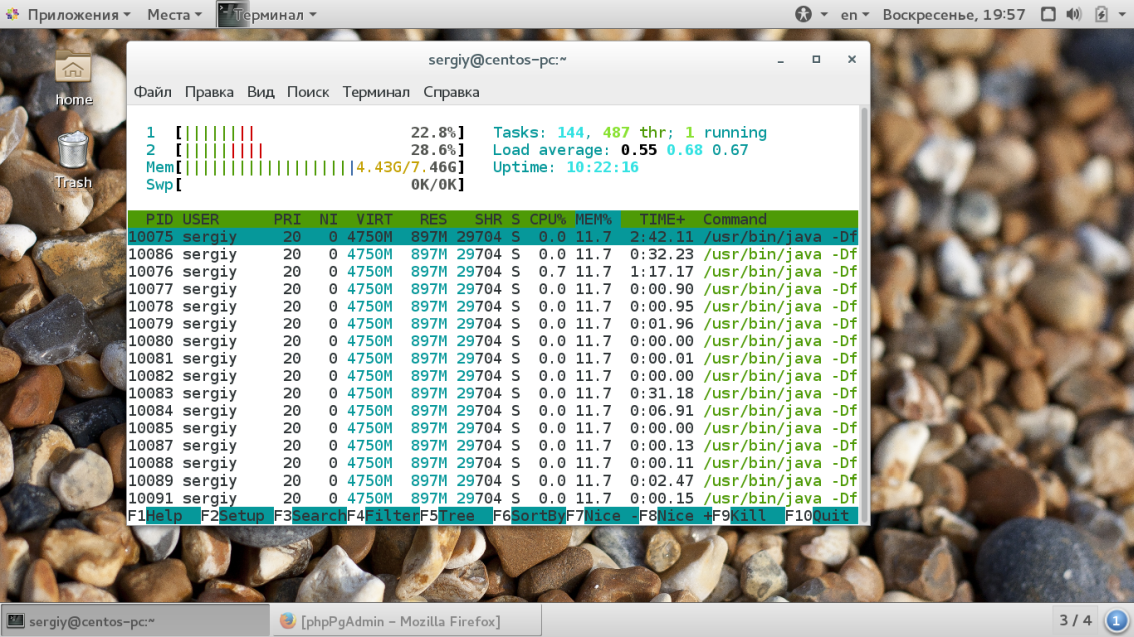1134x637 pixels.
Task: Expand the Места places menu
Action: click(174, 15)
